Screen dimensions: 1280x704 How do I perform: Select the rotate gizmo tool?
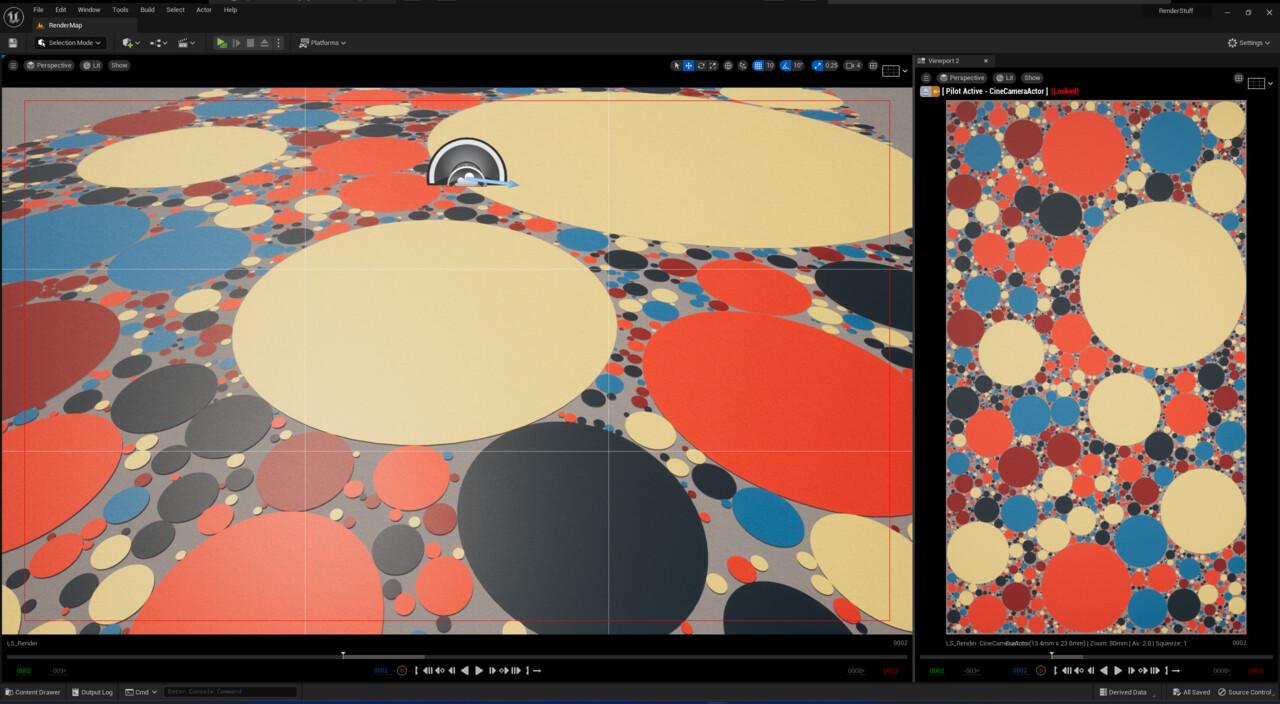pos(700,66)
